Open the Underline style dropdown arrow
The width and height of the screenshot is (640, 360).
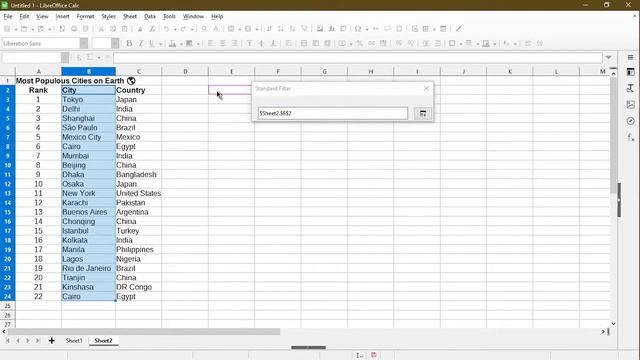tap(160, 44)
